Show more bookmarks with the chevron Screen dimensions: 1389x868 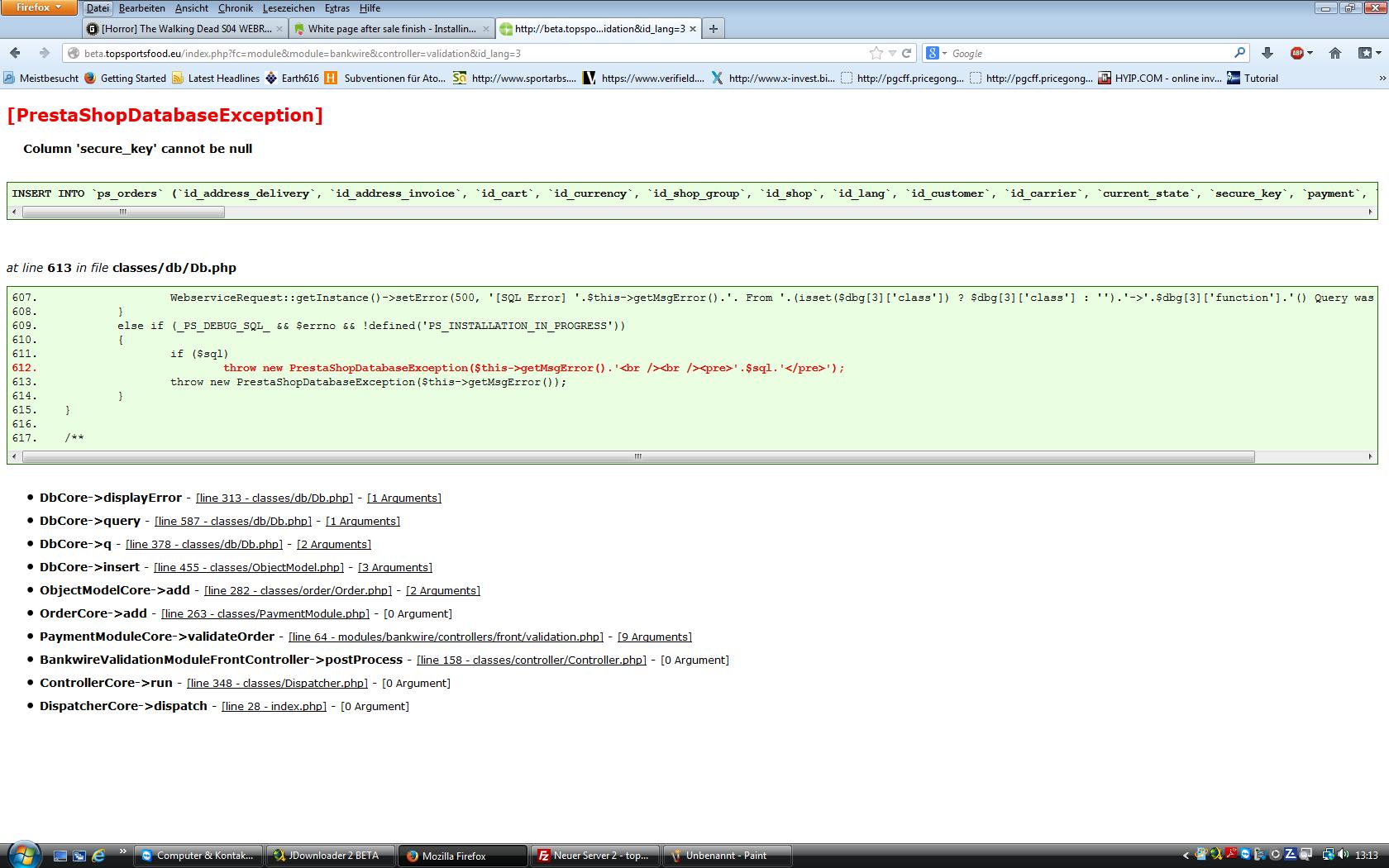click(x=1382, y=79)
